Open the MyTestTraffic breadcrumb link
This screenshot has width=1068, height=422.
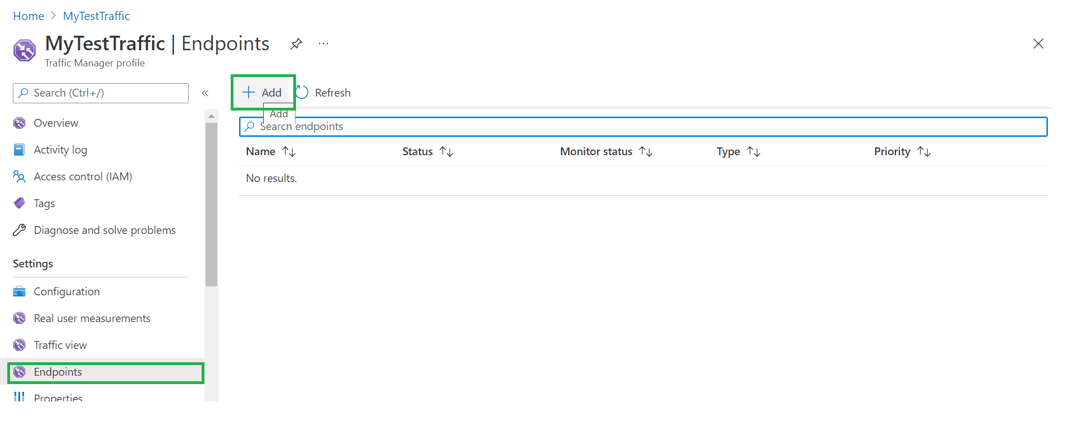pyautogui.click(x=96, y=16)
